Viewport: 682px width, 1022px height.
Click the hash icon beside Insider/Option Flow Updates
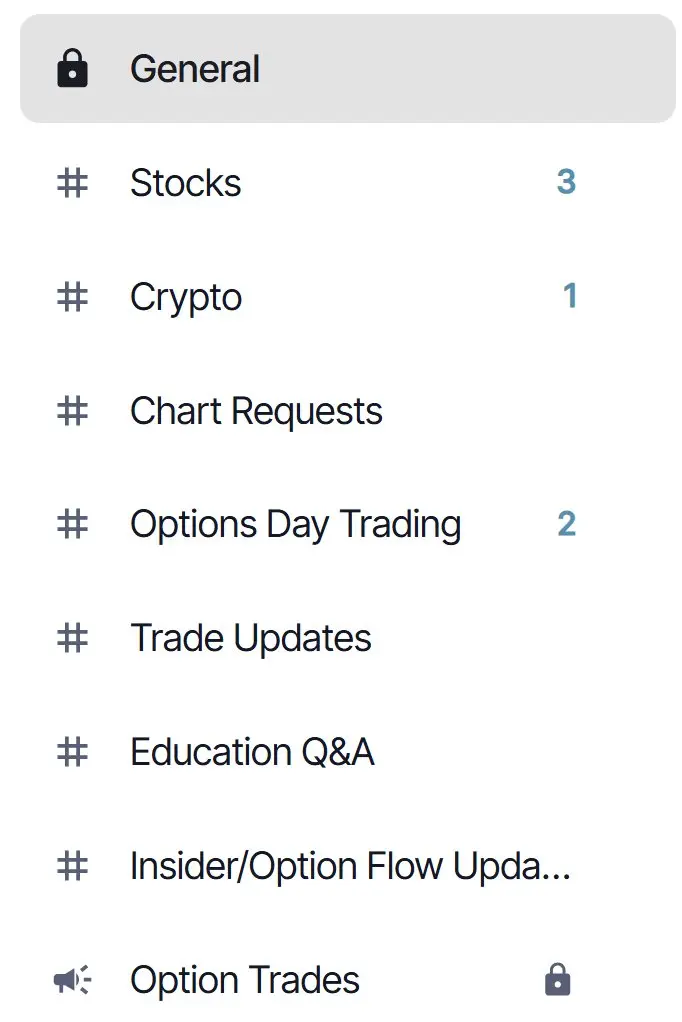click(x=72, y=866)
